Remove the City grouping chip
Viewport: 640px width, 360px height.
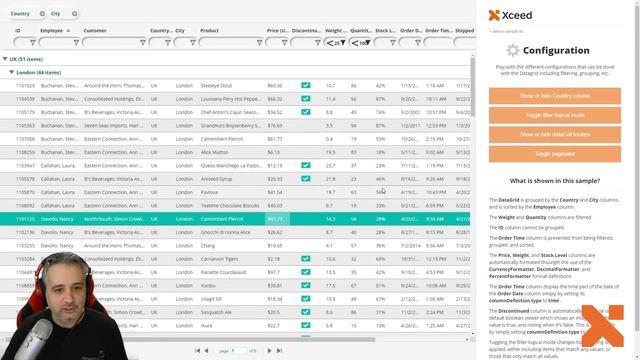tap(74, 13)
